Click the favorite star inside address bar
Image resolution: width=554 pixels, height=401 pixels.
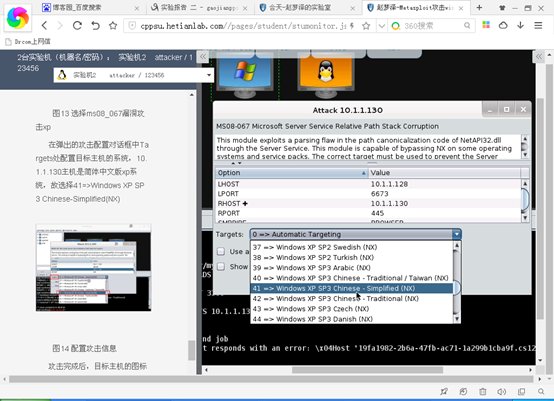tap(366, 25)
